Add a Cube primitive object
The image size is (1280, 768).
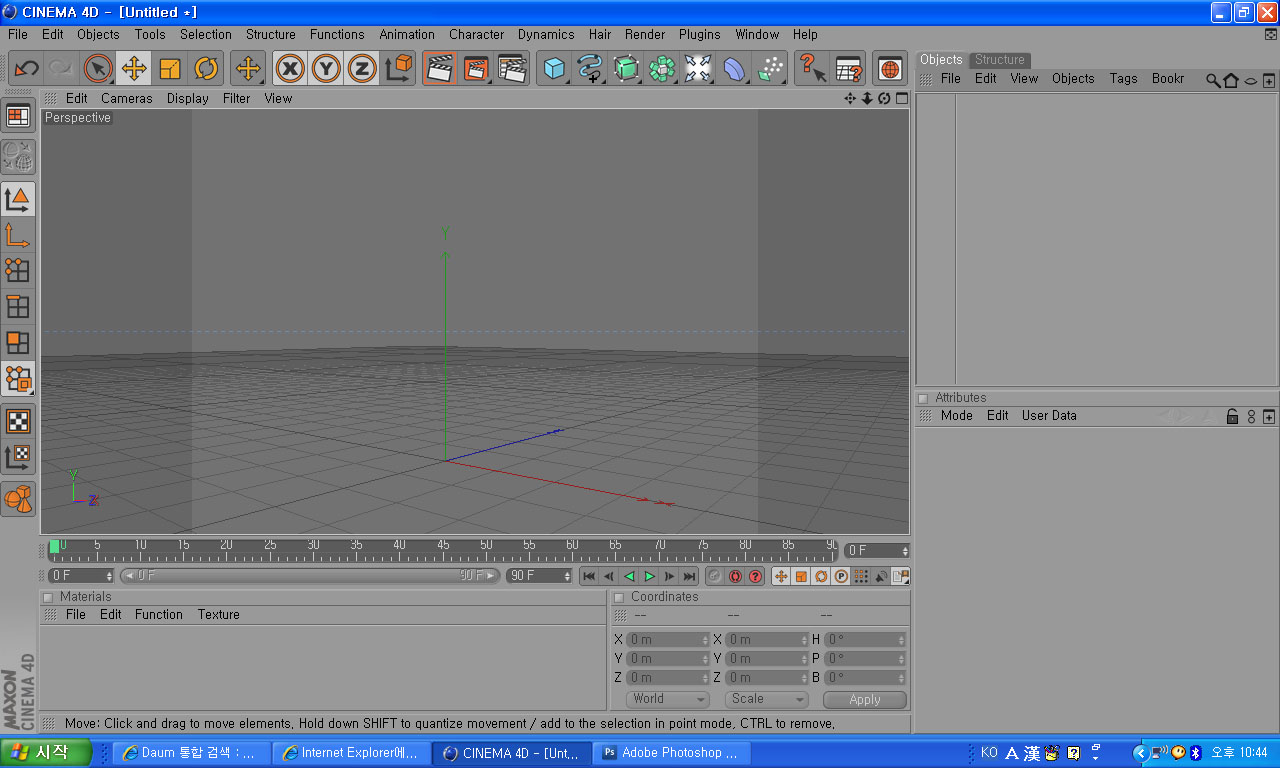[554, 69]
